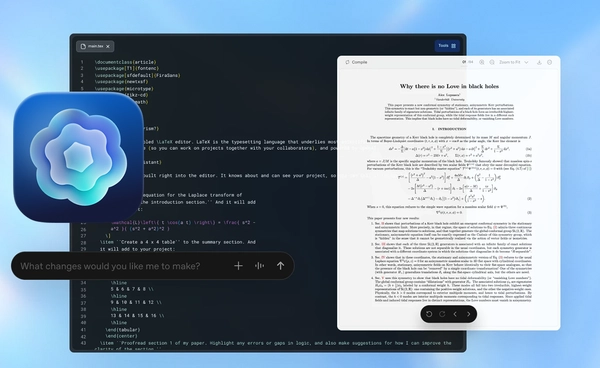Click line '\usepackage{microtype}' in editor

click(x=124, y=88)
